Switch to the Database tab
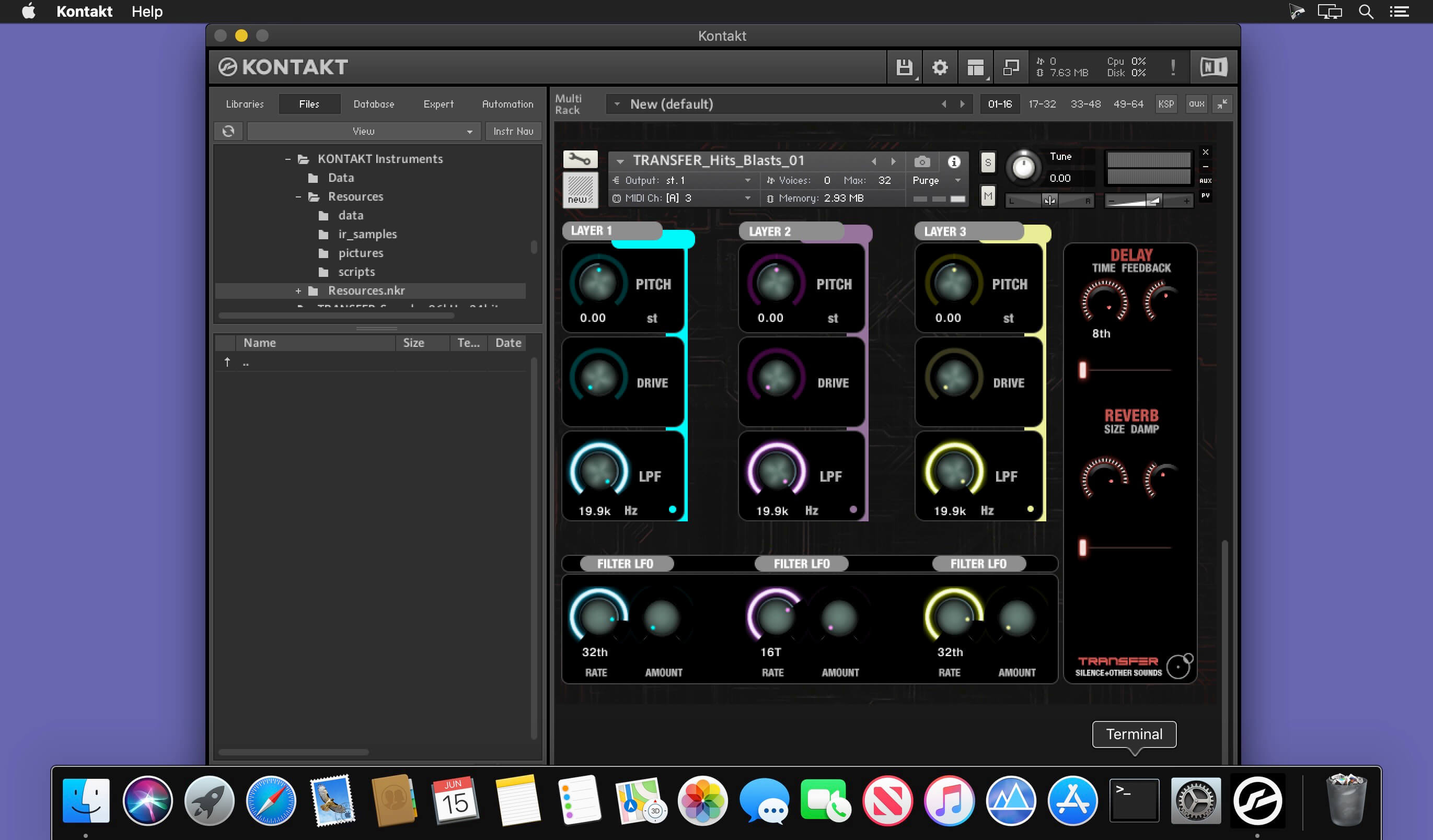 click(374, 104)
